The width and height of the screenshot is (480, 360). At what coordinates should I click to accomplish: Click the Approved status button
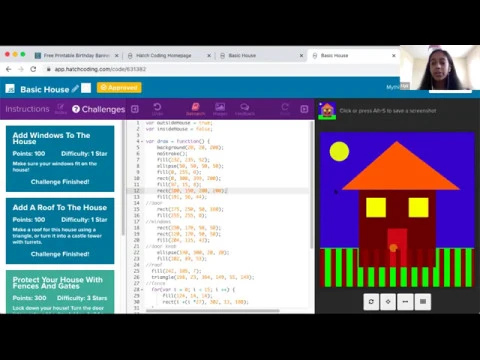pos(119,88)
